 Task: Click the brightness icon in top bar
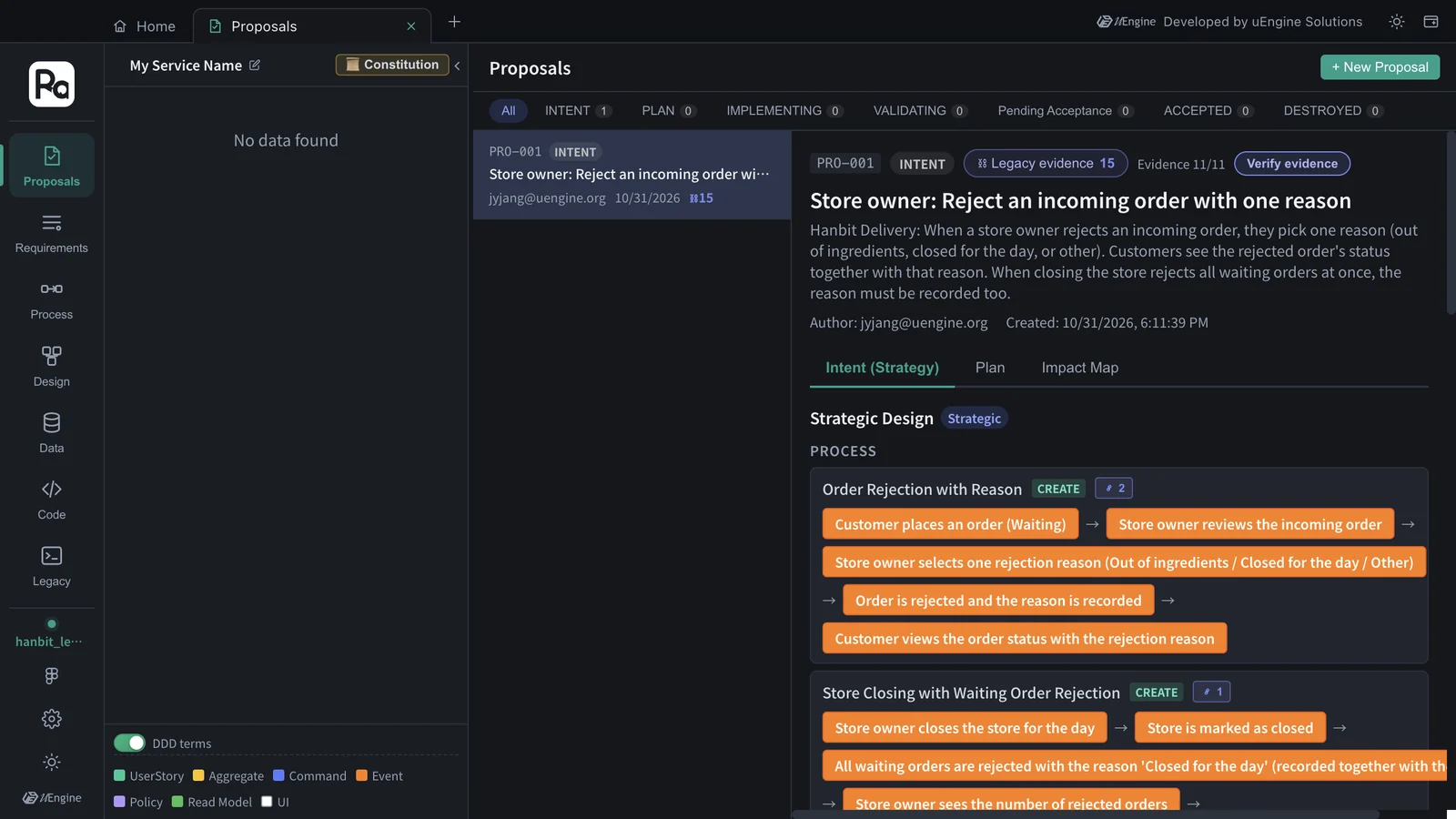coord(1397,22)
